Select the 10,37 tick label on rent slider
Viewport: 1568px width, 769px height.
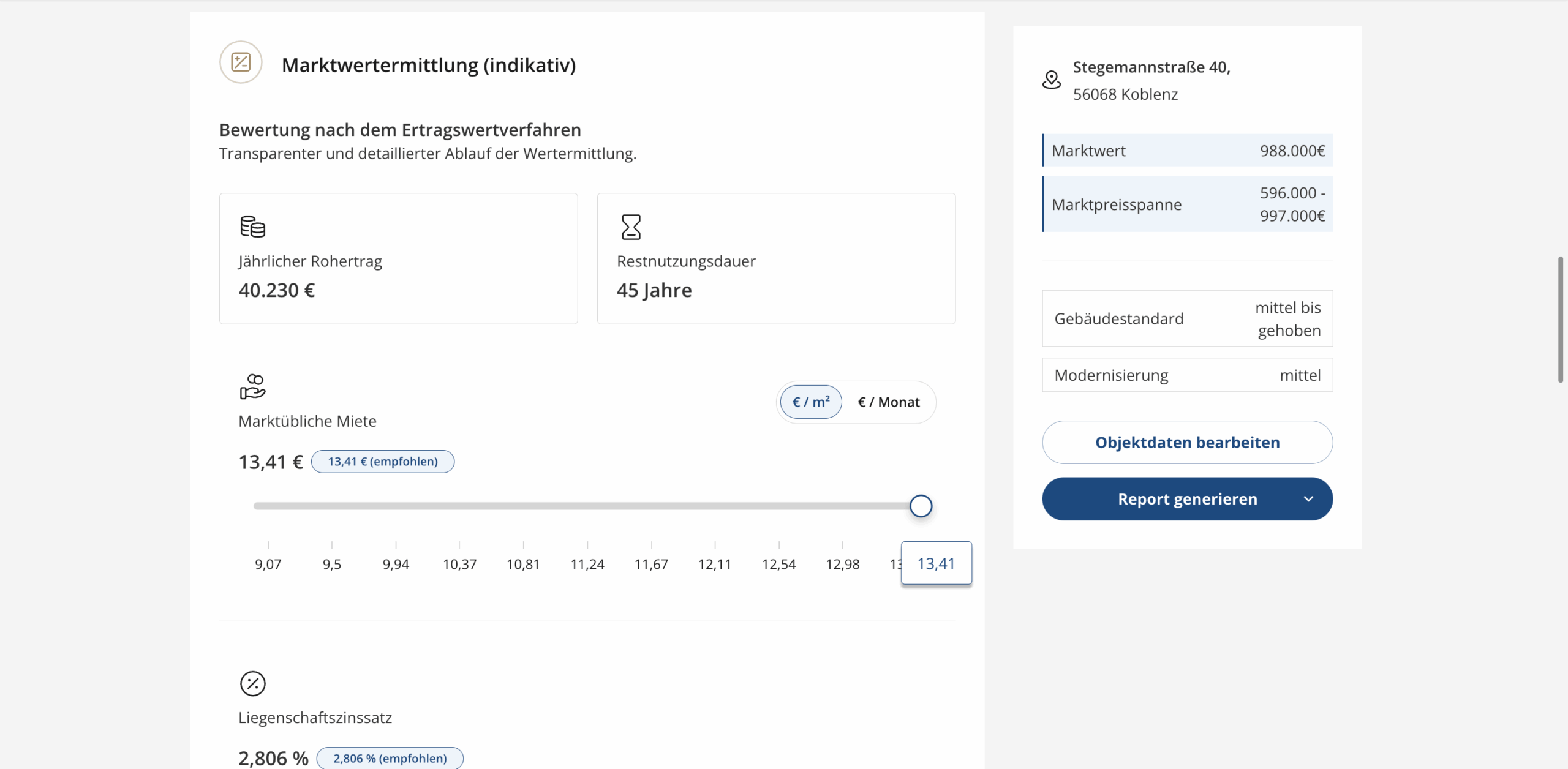tap(459, 563)
